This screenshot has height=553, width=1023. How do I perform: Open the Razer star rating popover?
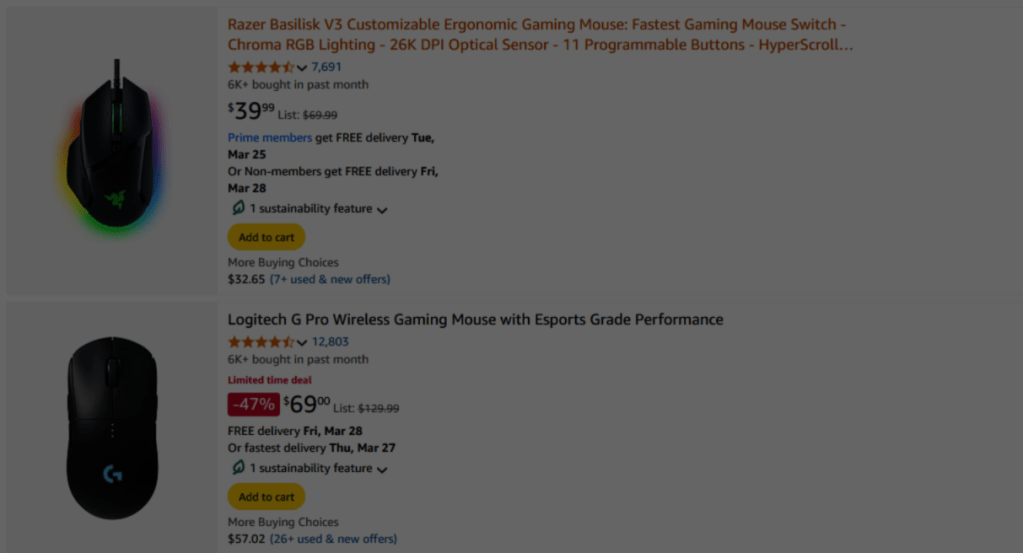(261, 67)
